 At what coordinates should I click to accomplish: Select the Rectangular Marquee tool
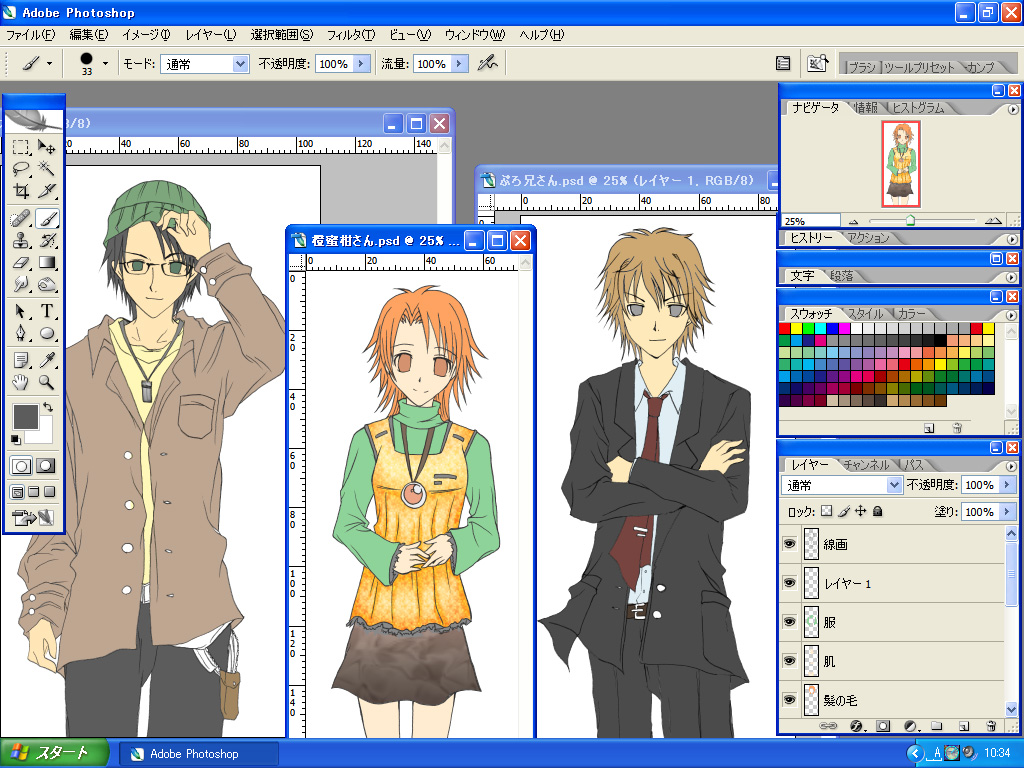coord(21,146)
